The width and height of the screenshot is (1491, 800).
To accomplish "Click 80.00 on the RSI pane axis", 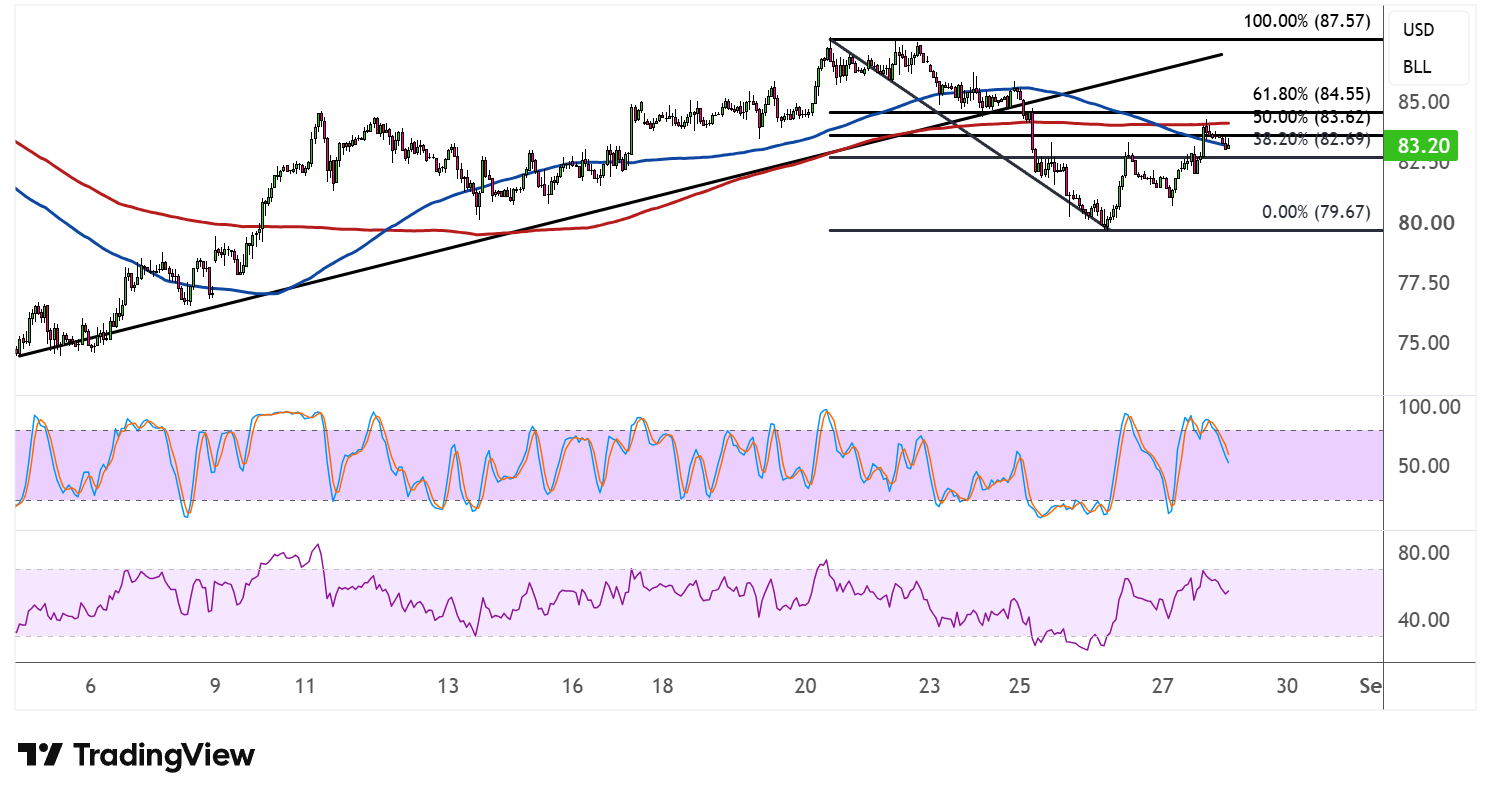I will (1424, 553).
